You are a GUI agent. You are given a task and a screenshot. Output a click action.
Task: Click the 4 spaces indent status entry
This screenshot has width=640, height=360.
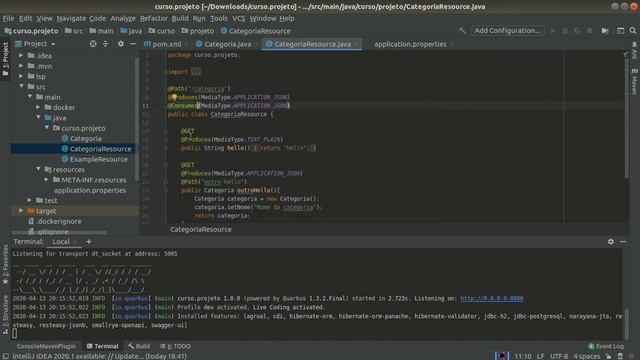tap(587, 356)
